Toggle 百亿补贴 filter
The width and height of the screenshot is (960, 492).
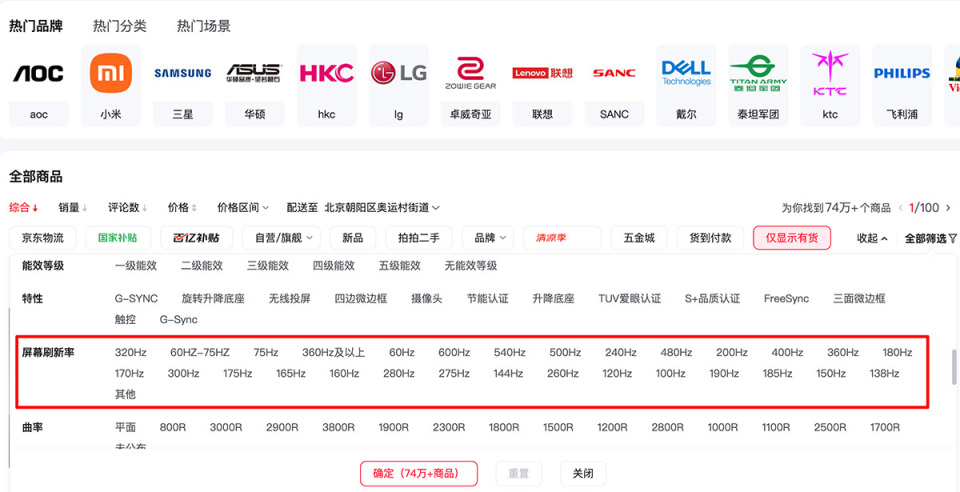pos(197,238)
